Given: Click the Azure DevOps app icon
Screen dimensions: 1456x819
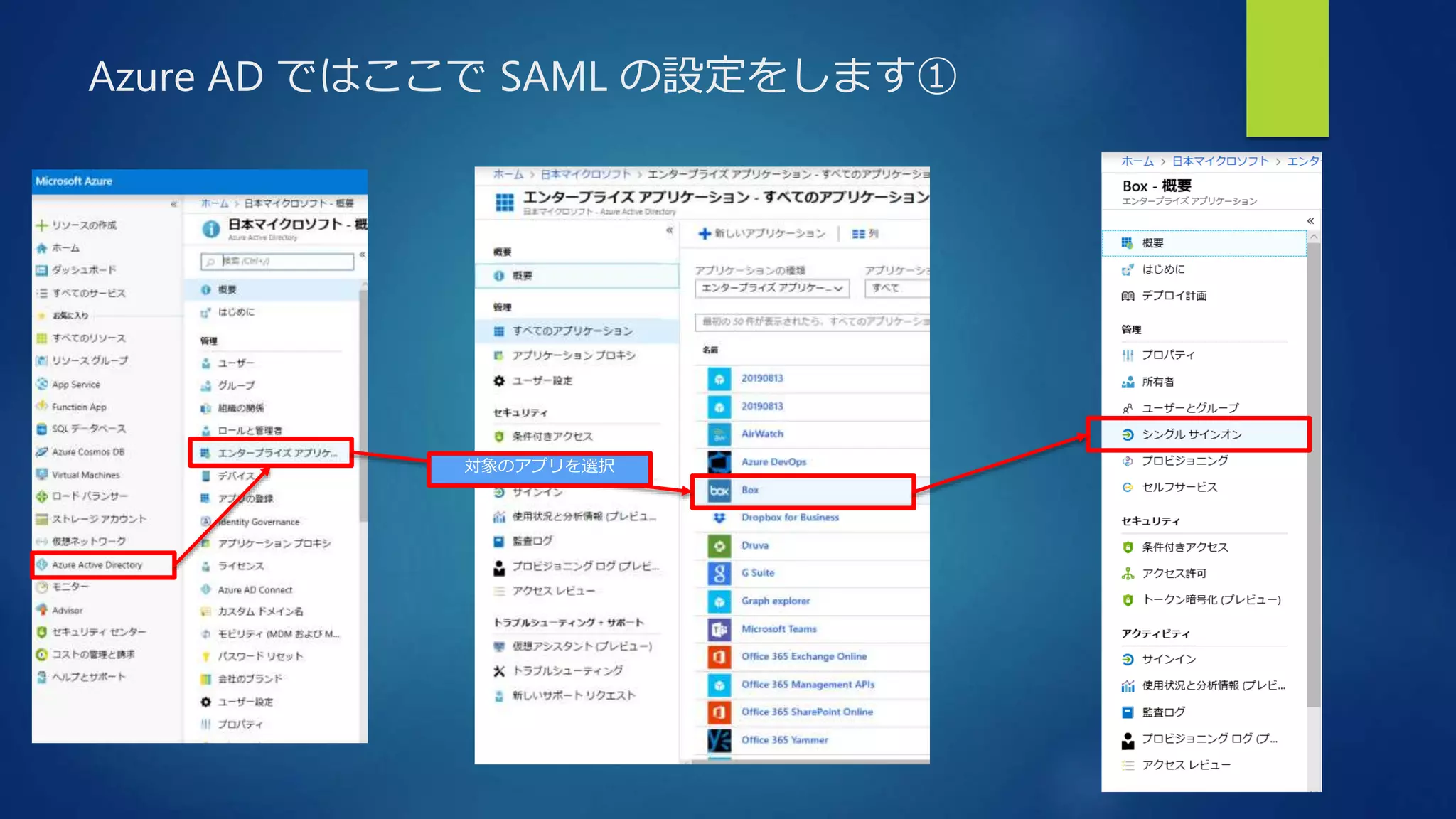Looking at the screenshot, I should 719,461.
